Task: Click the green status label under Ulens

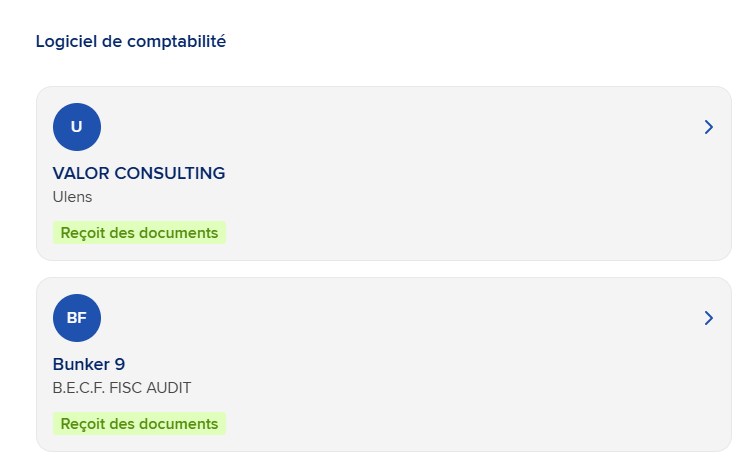Action: [139, 233]
